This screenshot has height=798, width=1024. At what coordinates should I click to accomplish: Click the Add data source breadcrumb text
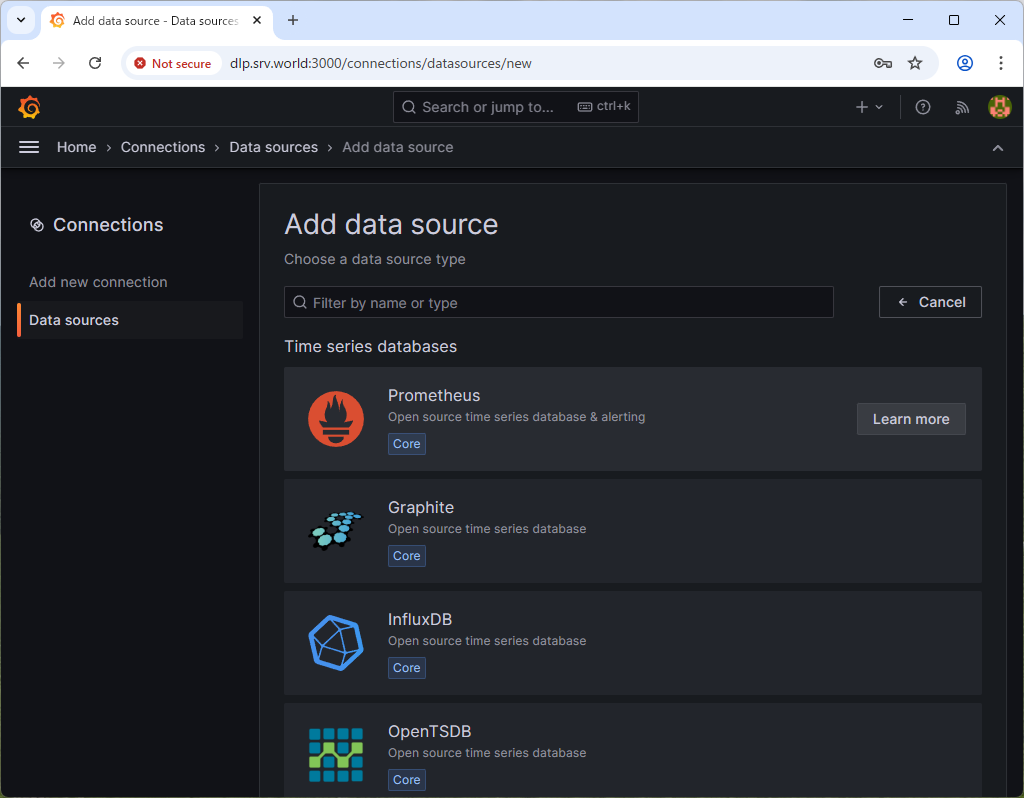(x=398, y=148)
